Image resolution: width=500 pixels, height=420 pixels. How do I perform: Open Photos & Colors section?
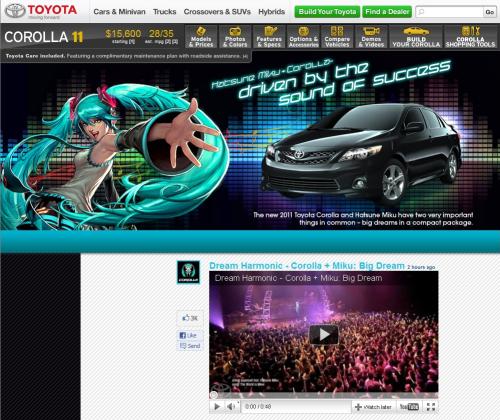tap(235, 37)
